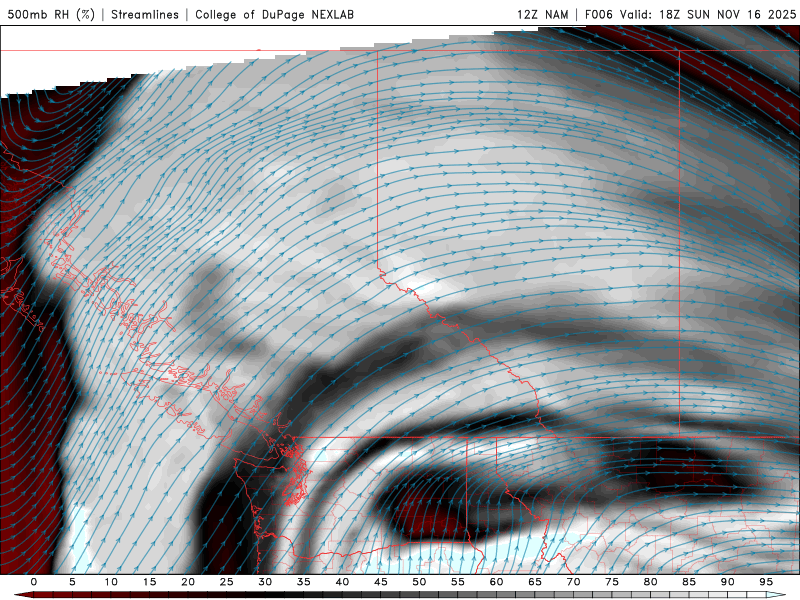Click the "18Z SUN NOV 16 2025" valid time
Screen dimensions: 800x600
pos(727,14)
